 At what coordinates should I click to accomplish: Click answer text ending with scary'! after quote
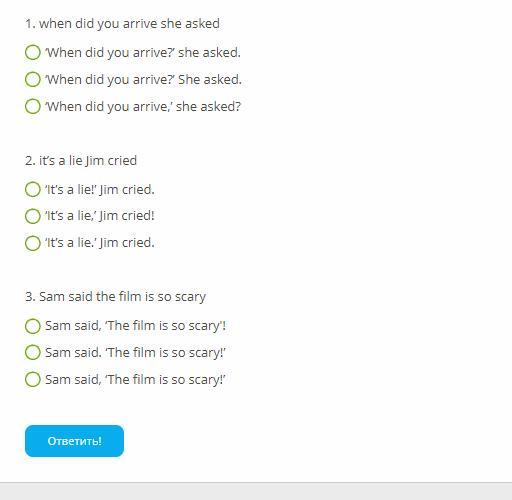point(136,326)
